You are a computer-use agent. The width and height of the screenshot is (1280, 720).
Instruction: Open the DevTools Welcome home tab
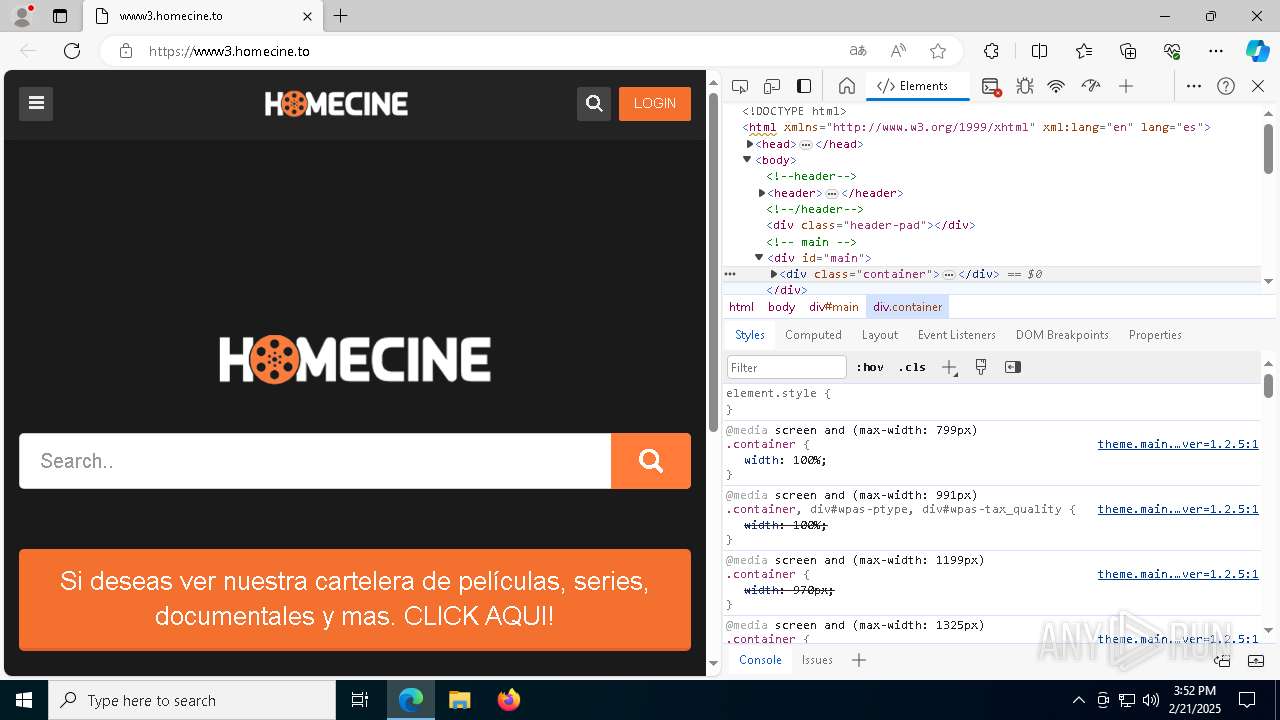847,86
